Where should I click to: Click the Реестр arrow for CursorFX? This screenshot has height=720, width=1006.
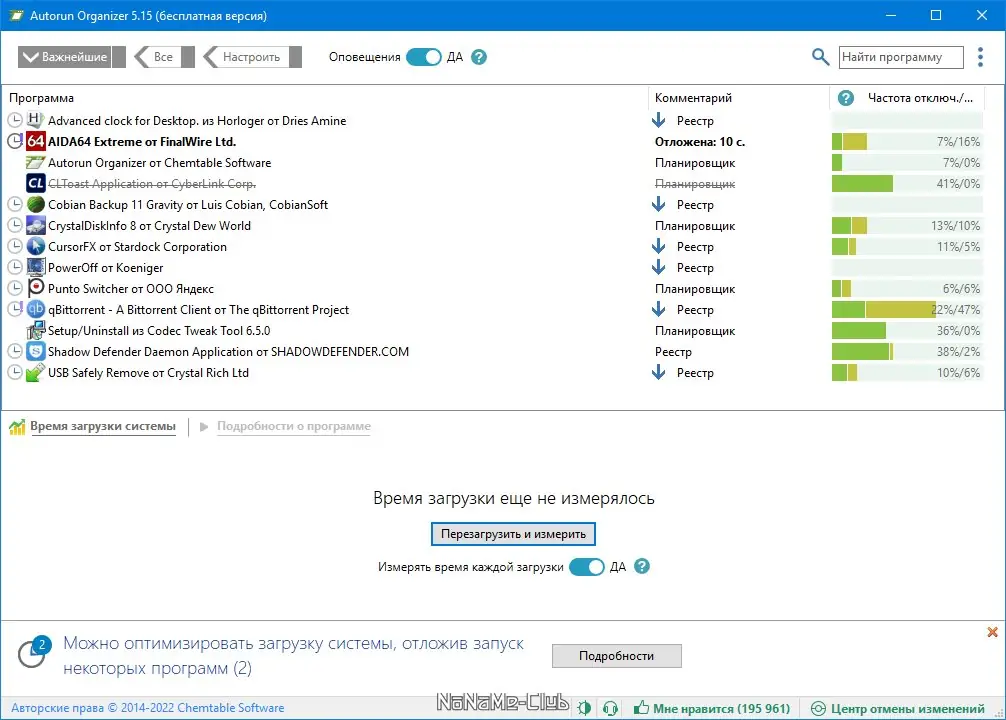tap(658, 246)
